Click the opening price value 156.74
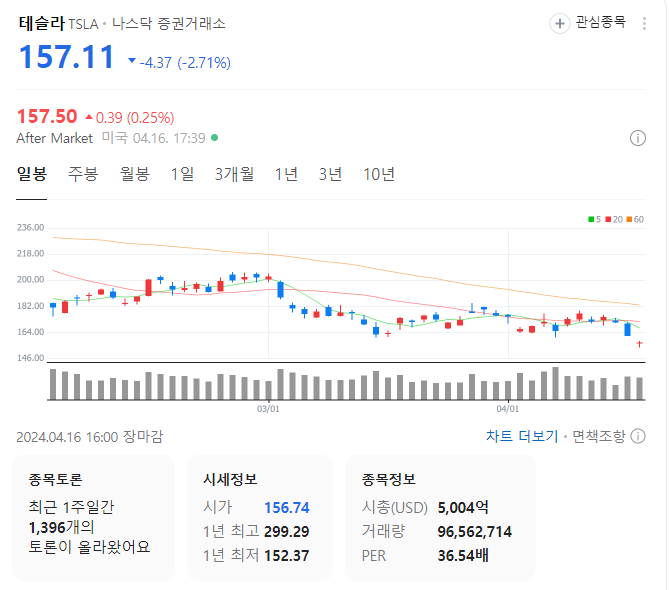 pyautogui.click(x=287, y=508)
